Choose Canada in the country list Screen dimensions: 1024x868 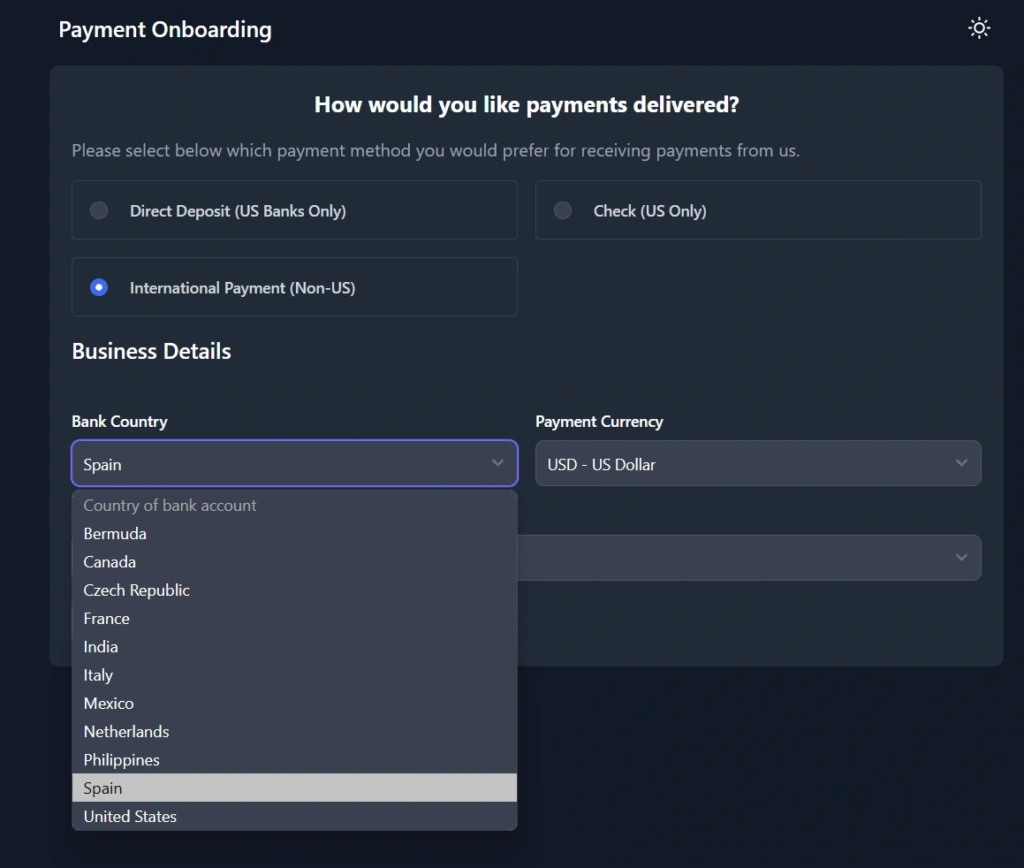110,562
